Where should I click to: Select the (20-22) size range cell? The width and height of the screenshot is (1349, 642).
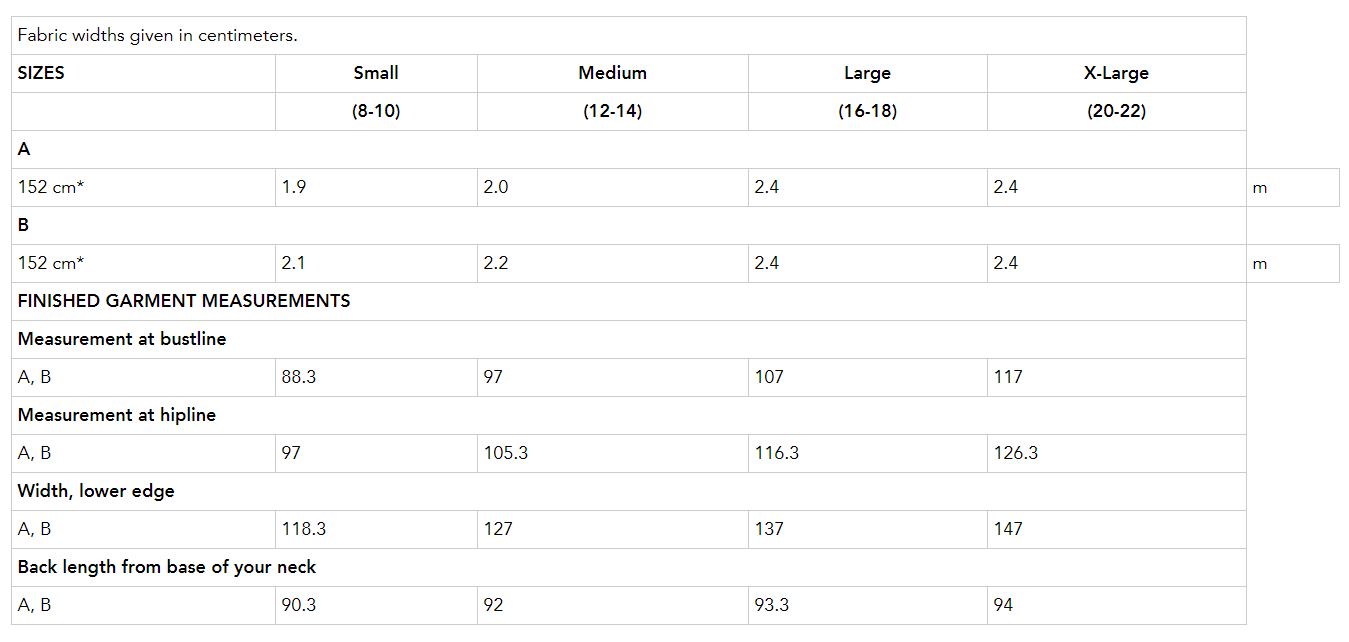(x=1116, y=111)
